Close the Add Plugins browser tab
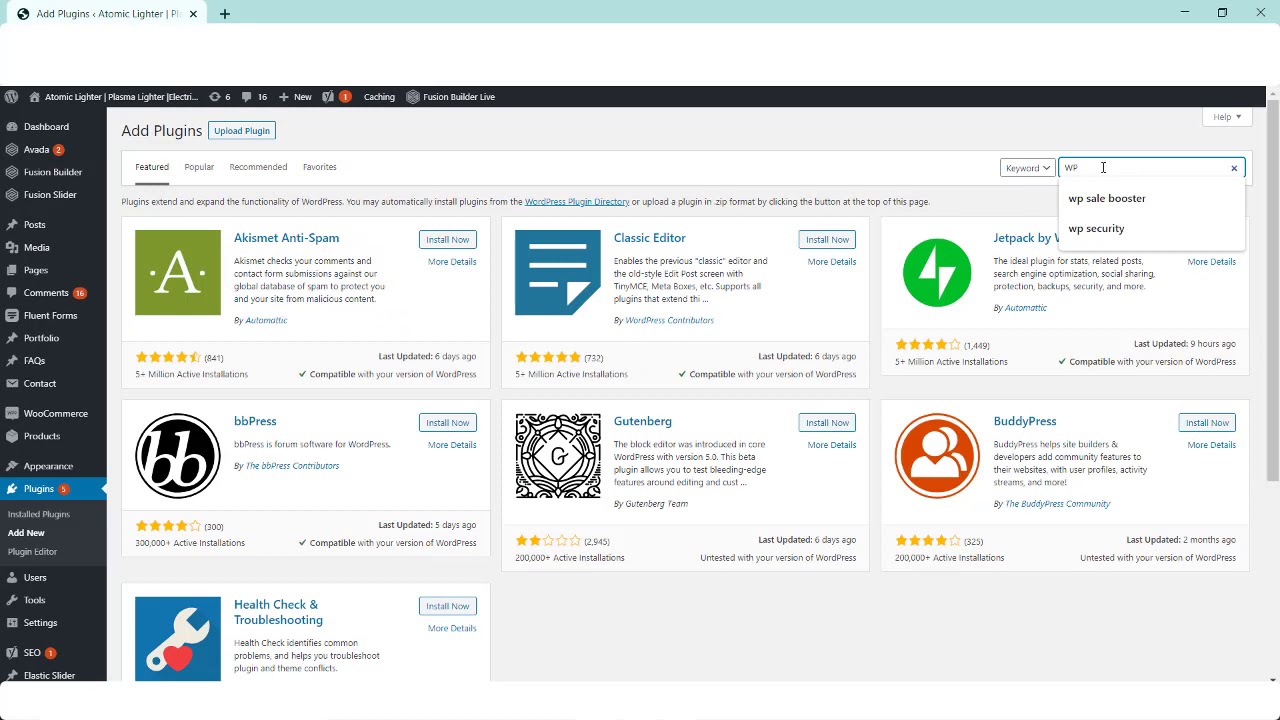Image resolution: width=1280 pixels, height=720 pixels. pyautogui.click(x=193, y=14)
